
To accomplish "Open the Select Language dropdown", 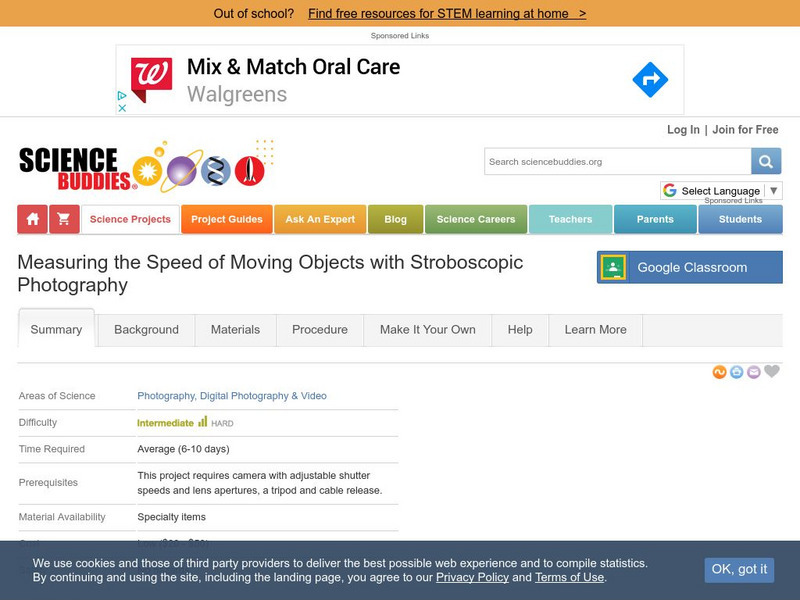I will (721, 191).
